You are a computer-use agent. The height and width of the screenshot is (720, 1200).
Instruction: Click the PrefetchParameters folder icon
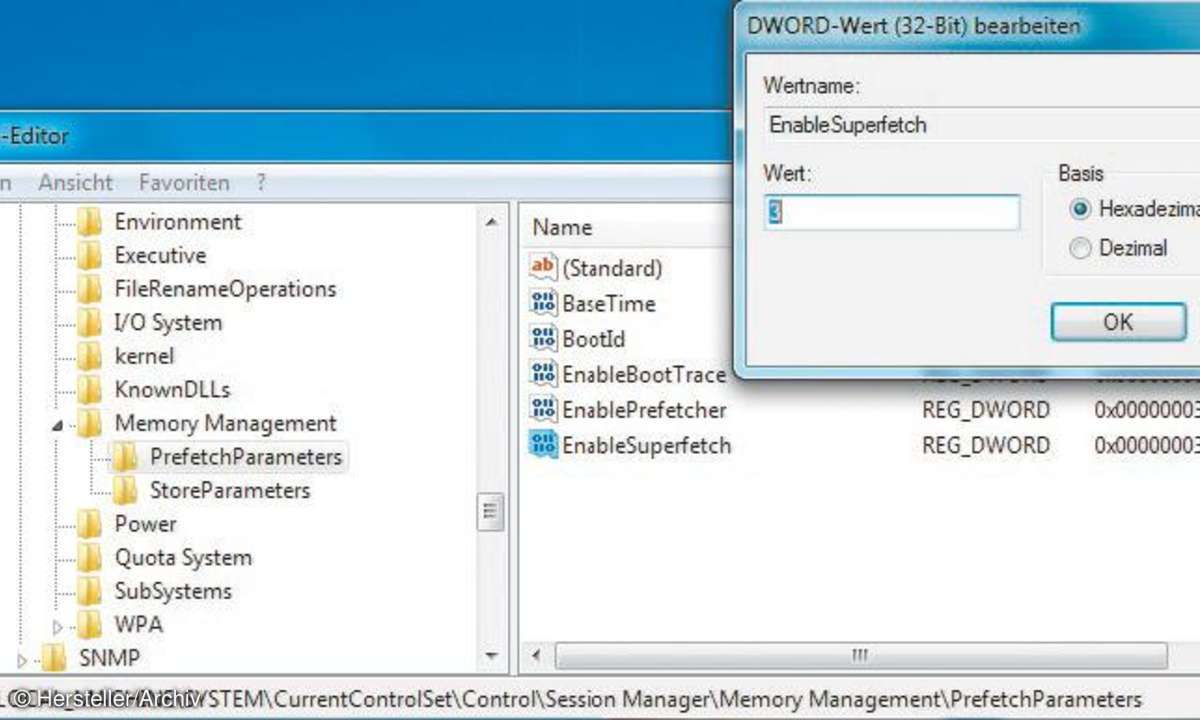pos(125,457)
